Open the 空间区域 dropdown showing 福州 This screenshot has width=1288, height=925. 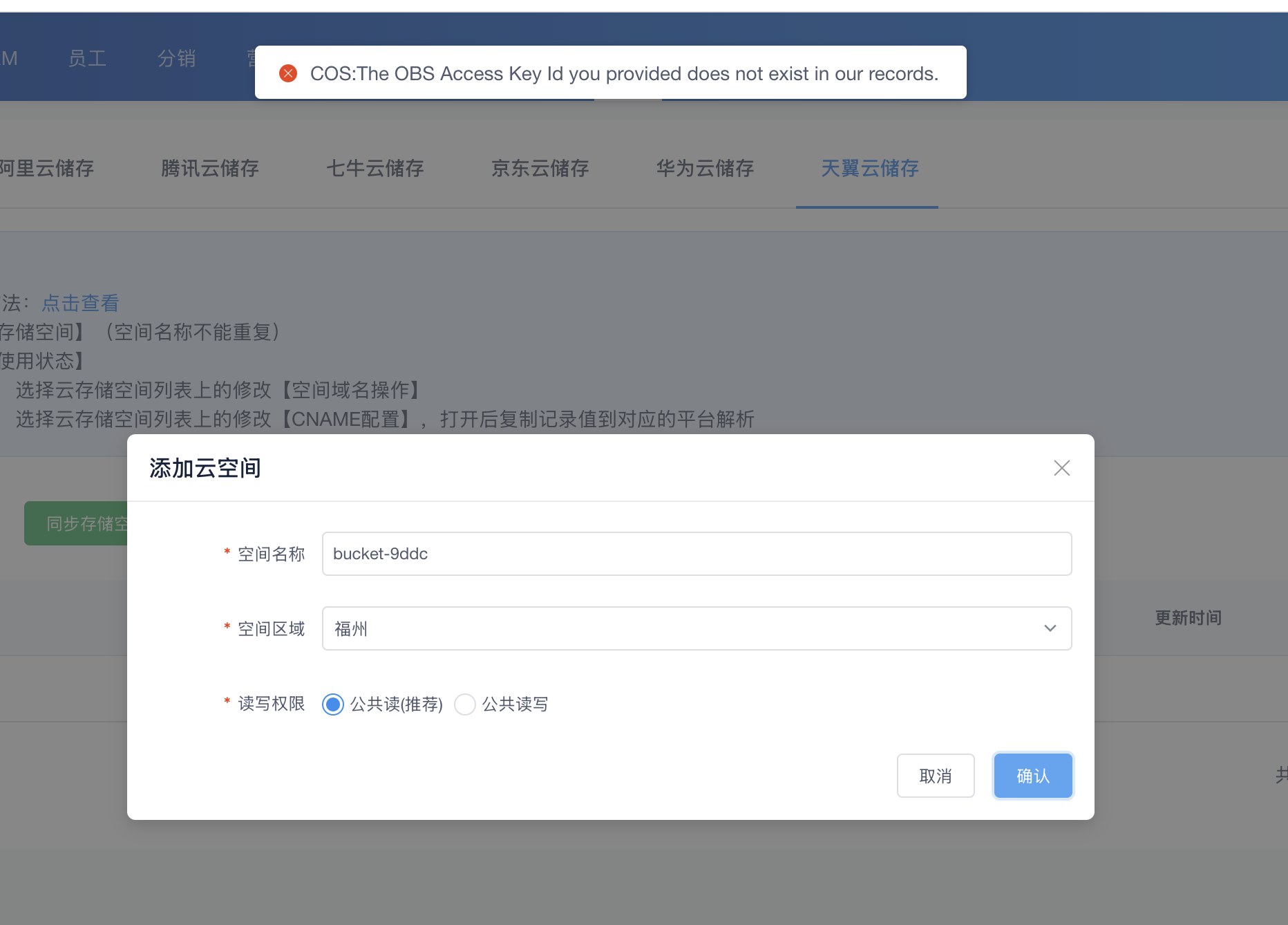[x=697, y=628]
